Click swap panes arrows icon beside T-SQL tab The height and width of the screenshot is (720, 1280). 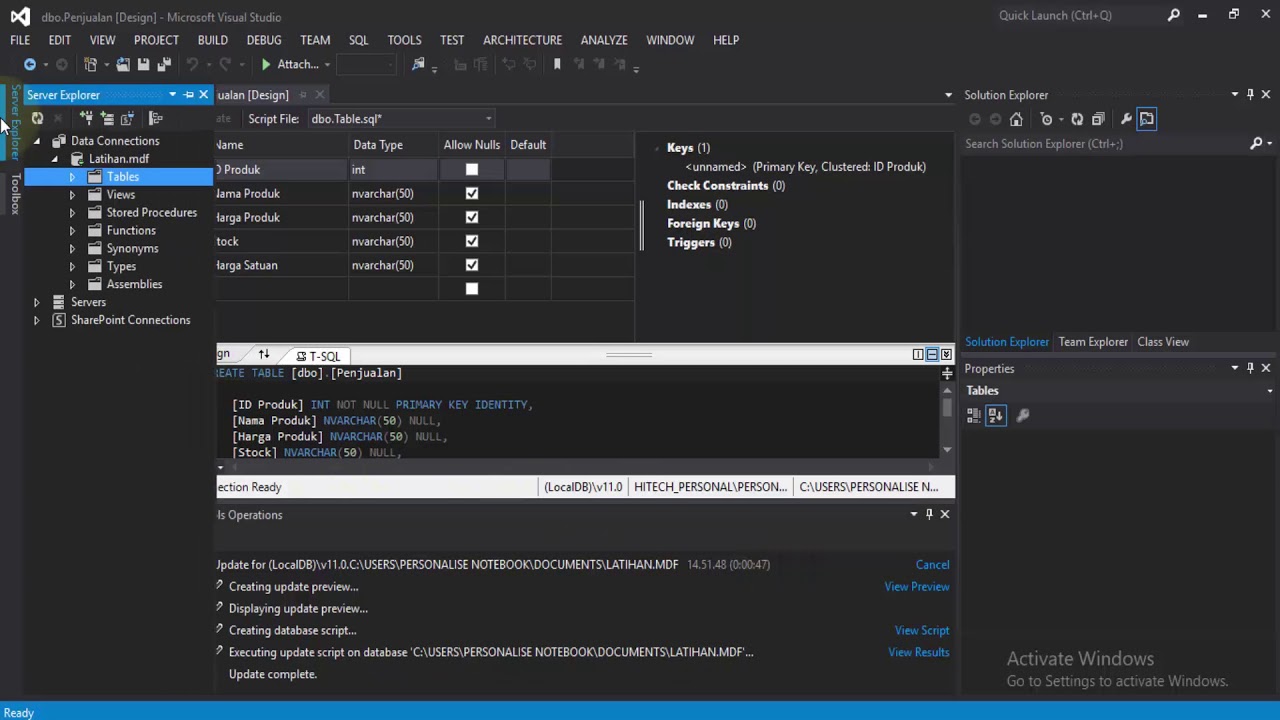[264, 355]
